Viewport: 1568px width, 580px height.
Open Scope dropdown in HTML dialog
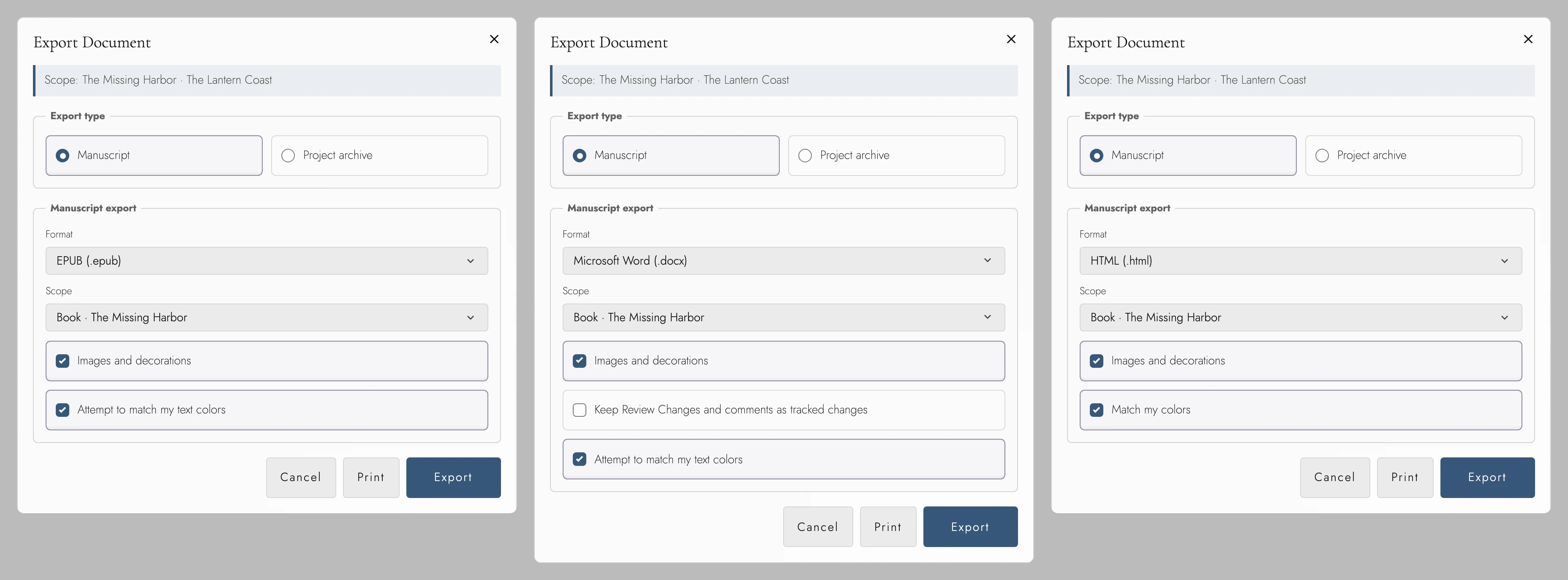point(1300,317)
